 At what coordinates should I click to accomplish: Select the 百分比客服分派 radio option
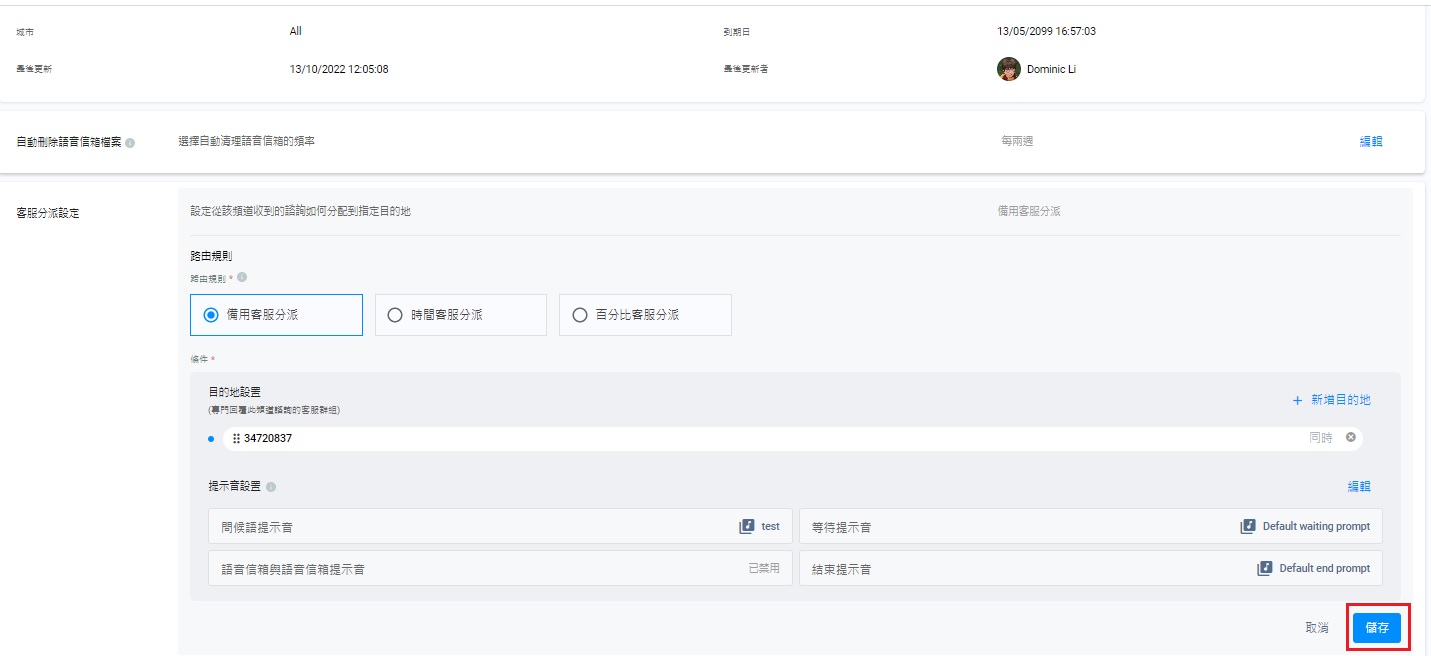coord(645,315)
